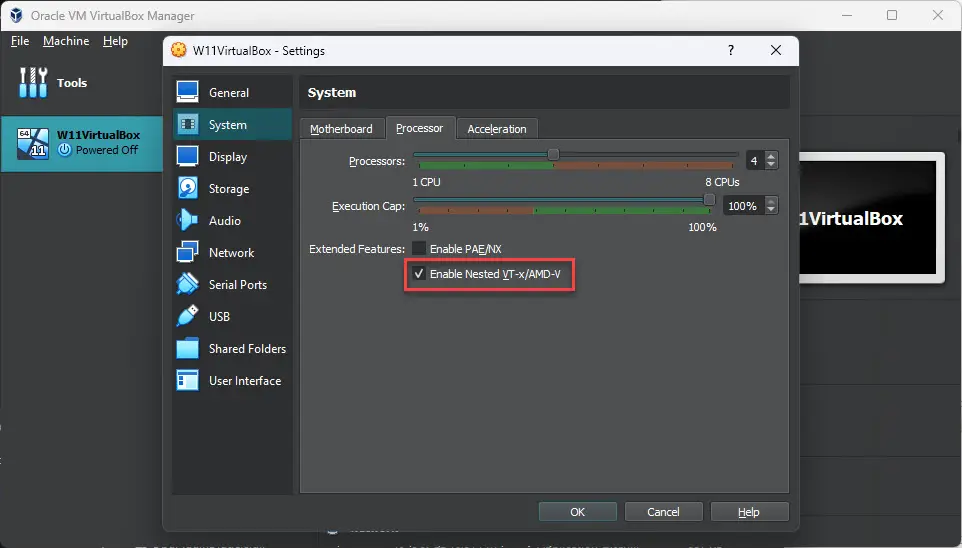This screenshot has height=548, width=962.
Task: Click the Processors count spinbox arrows
Action: click(x=771, y=160)
